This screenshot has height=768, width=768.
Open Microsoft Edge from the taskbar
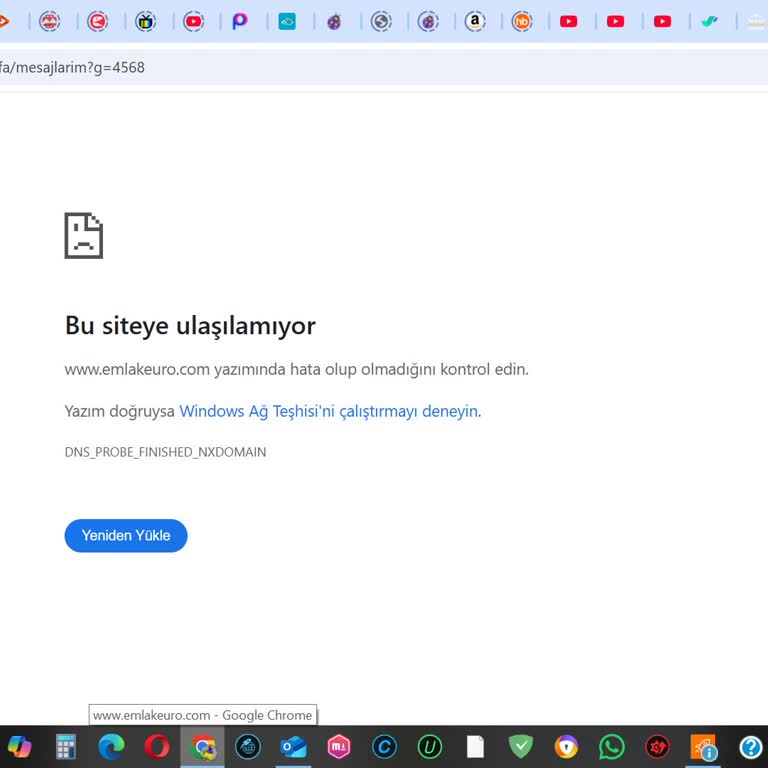pos(111,747)
